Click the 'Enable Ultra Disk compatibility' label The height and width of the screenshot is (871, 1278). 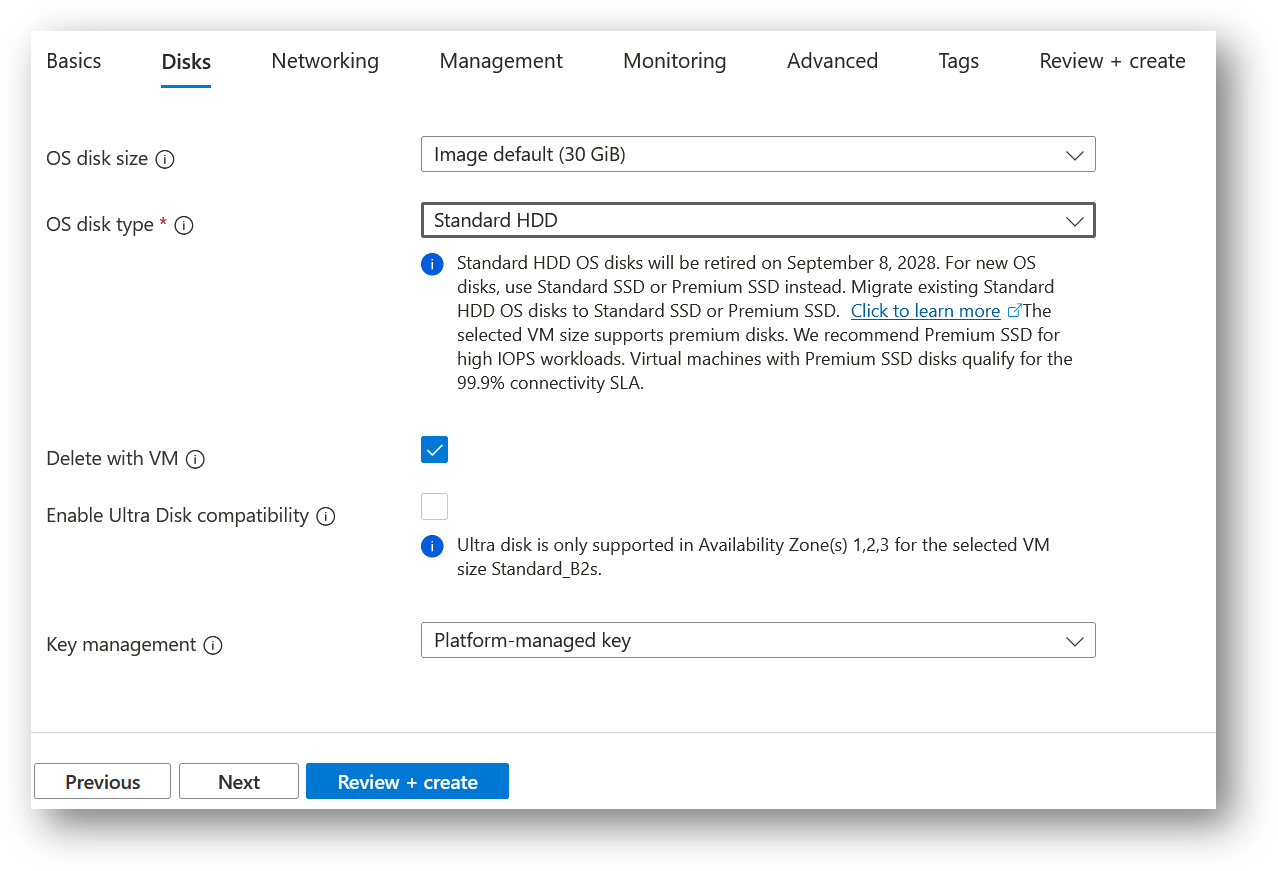click(x=177, y=516)
